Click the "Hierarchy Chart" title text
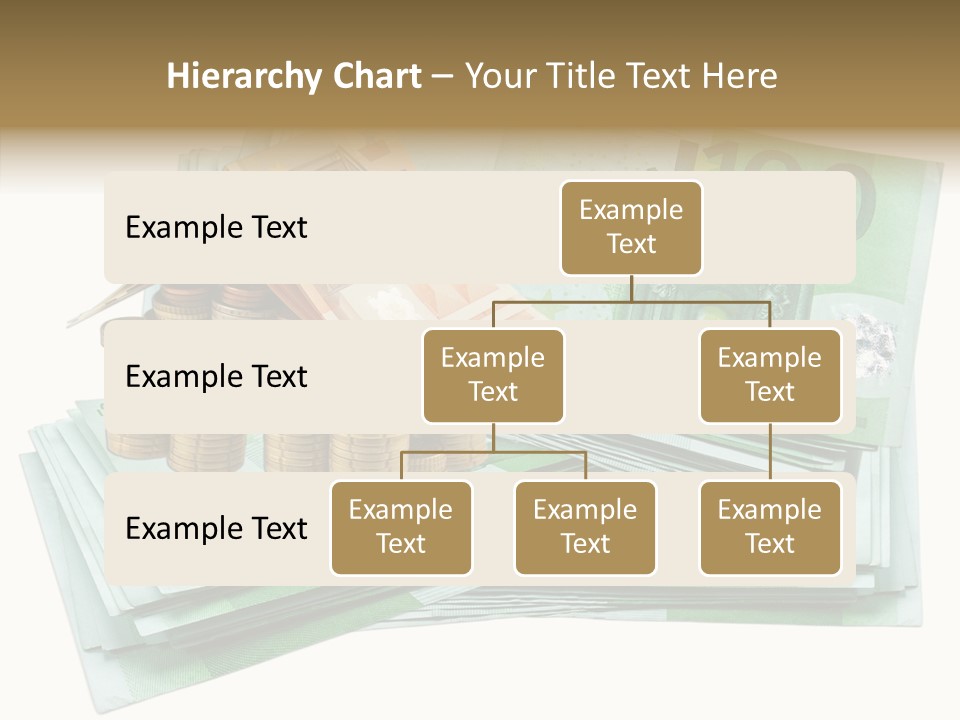This screenshot has height=720, width=960. (x=294, y=75)
